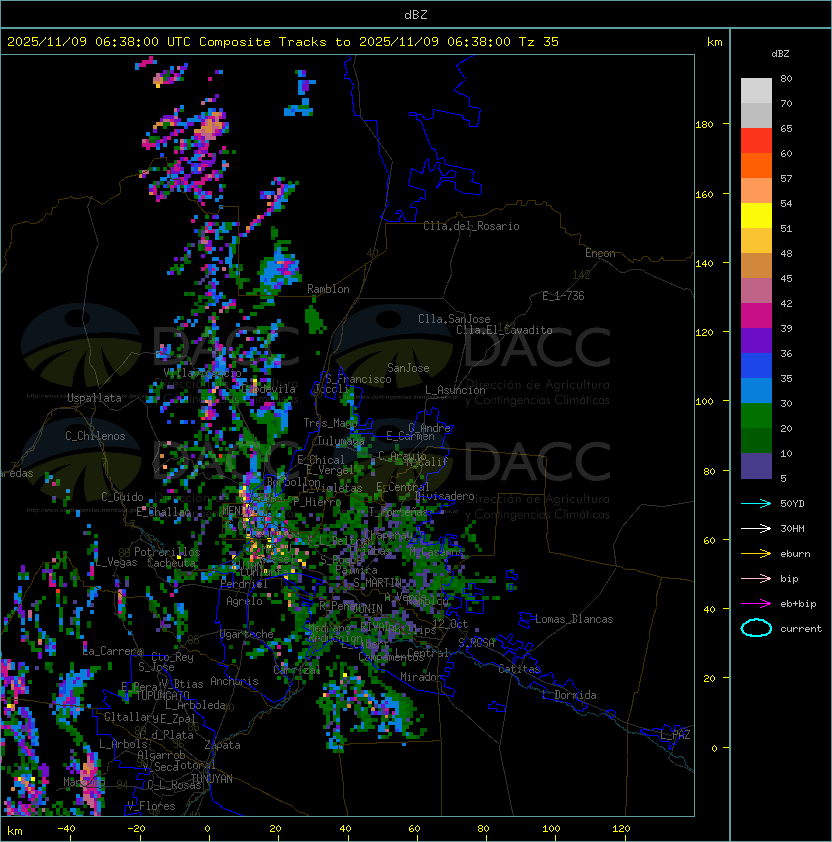The image size is (832, 842).
Task: Click the Uspallata map label
Action: point(94,398)
